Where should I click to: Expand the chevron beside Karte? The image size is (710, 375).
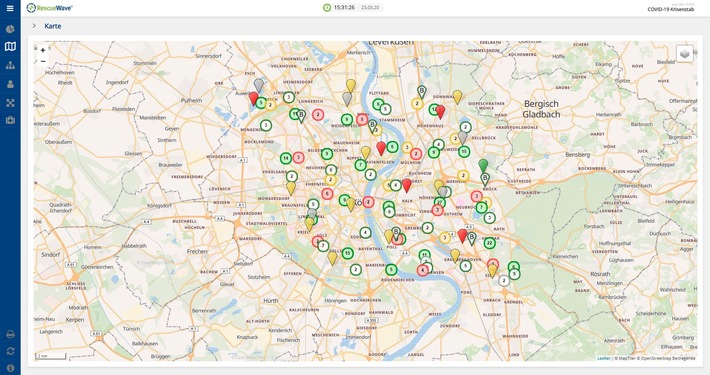tap(34, 26)
